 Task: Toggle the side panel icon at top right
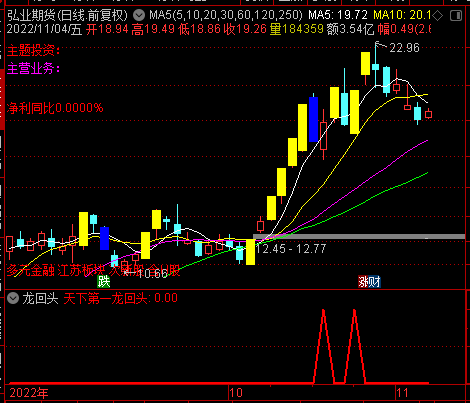pos(456,15)
